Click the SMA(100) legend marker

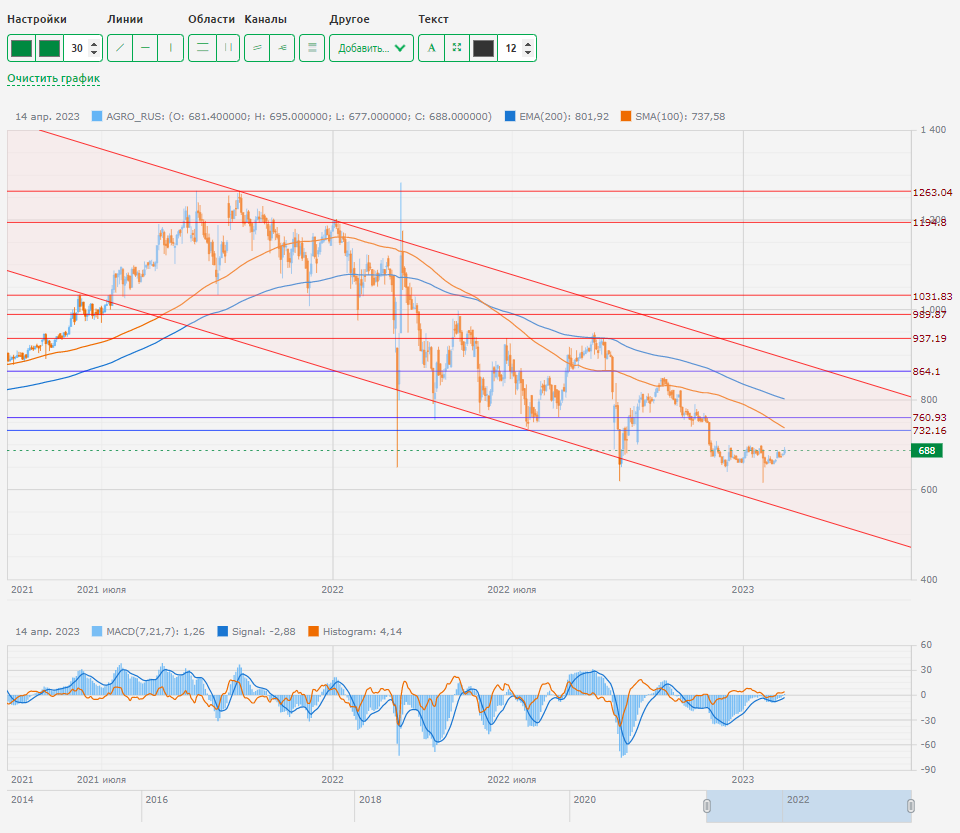coord(626,116)
